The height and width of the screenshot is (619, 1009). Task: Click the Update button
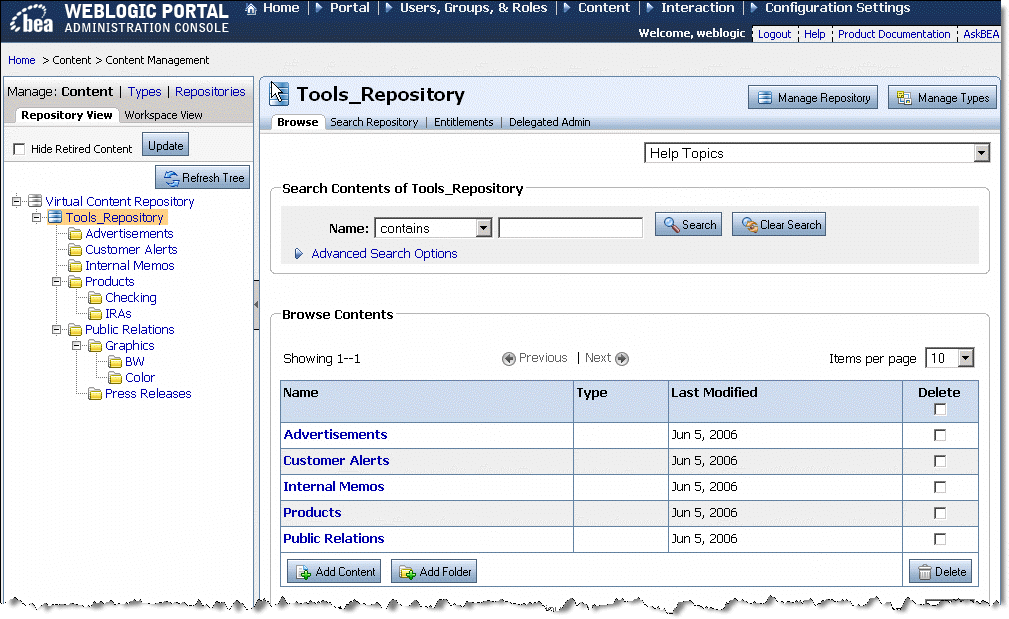(164, 144)
